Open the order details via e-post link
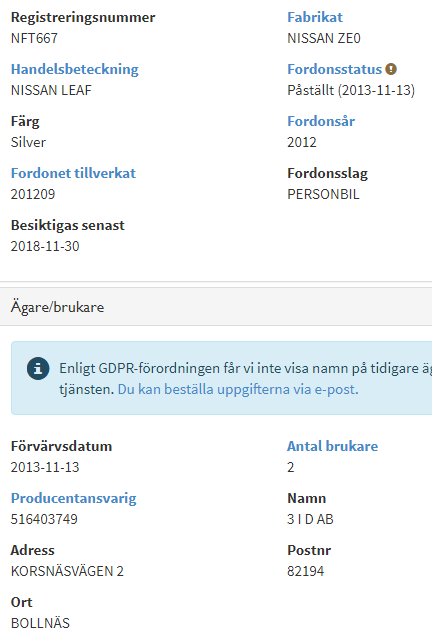Viewport: 432px width, 639px height. pyautogui.click(x=238, y=390)
